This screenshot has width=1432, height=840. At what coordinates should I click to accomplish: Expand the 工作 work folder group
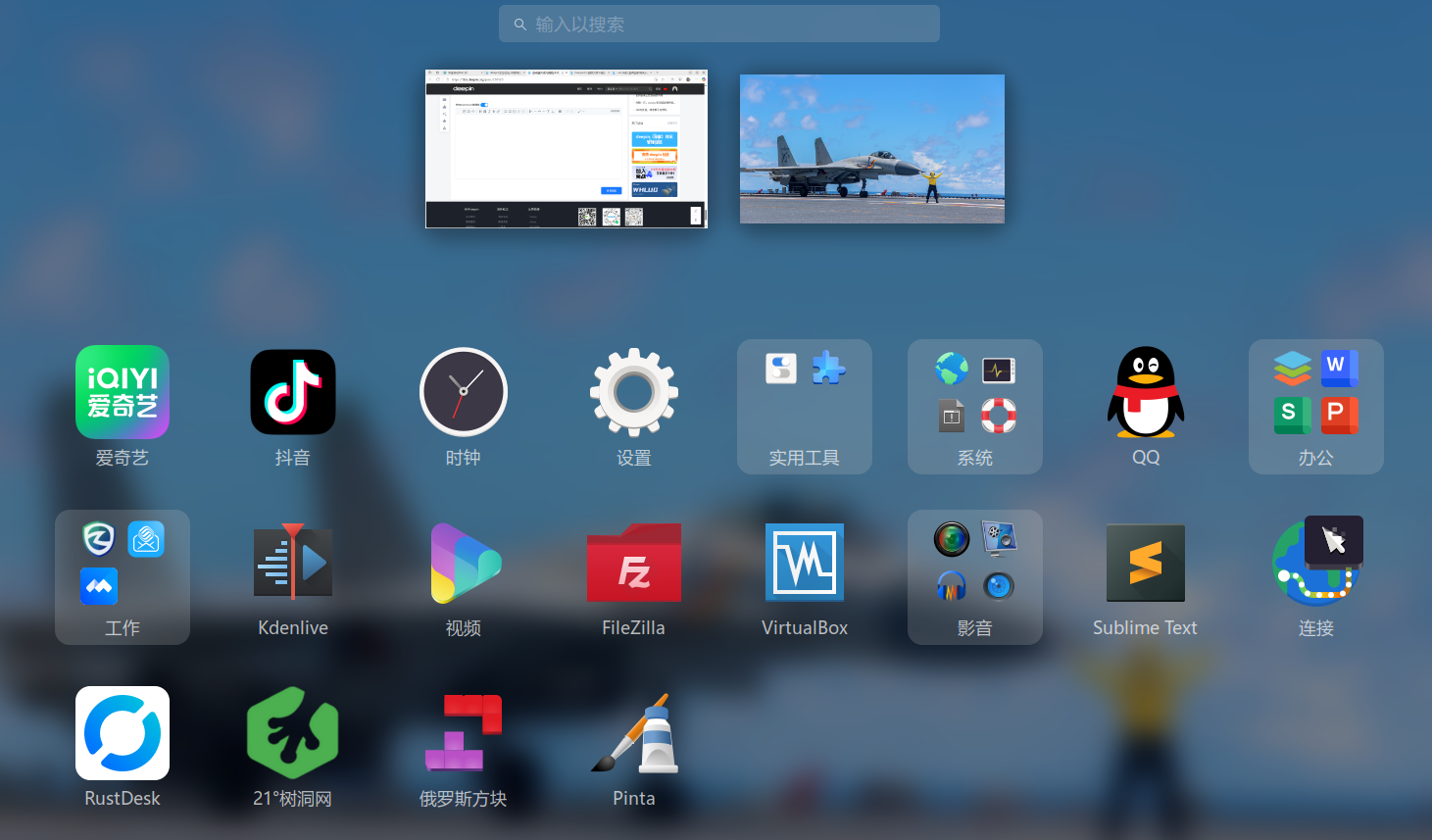point(123,577)
